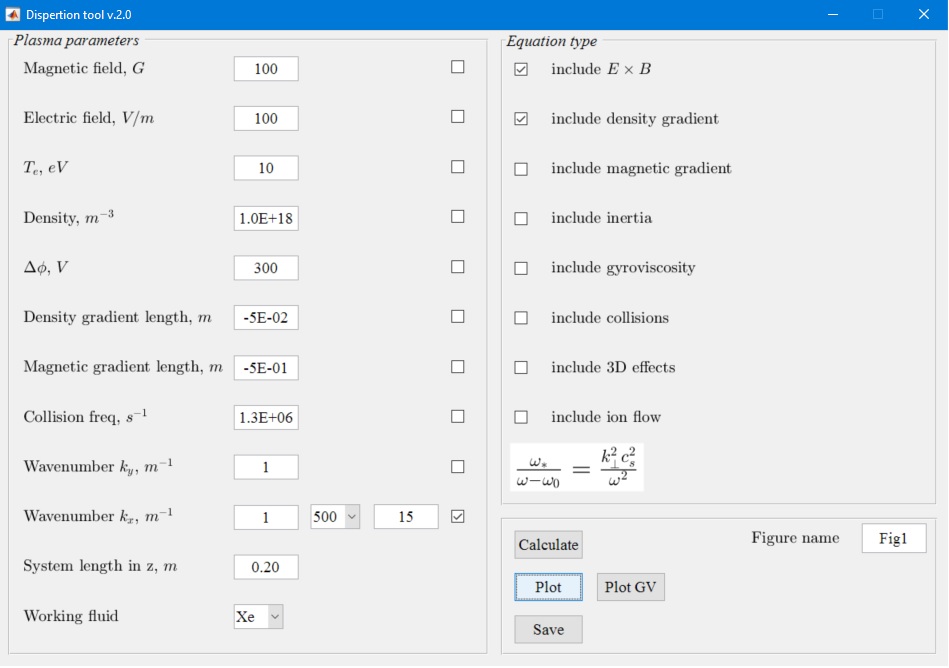Check include collisions option

(520, 318)
